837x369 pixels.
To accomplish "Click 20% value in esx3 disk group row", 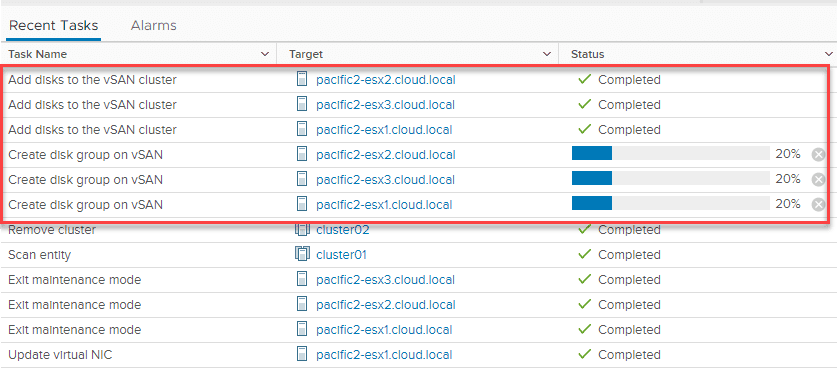I will [x=788, y=179].
